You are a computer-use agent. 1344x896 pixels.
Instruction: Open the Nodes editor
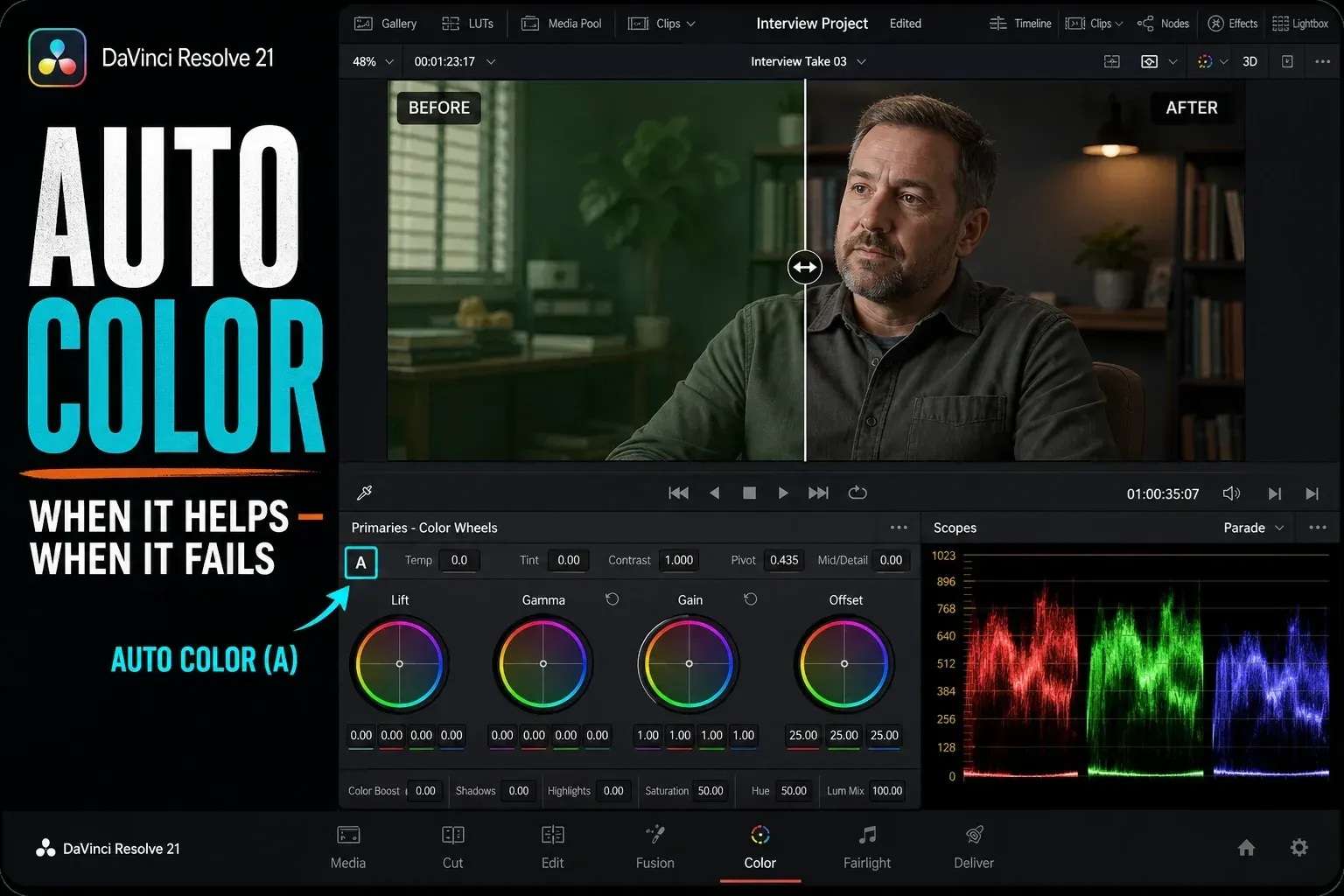click(x=1163, y=24)
